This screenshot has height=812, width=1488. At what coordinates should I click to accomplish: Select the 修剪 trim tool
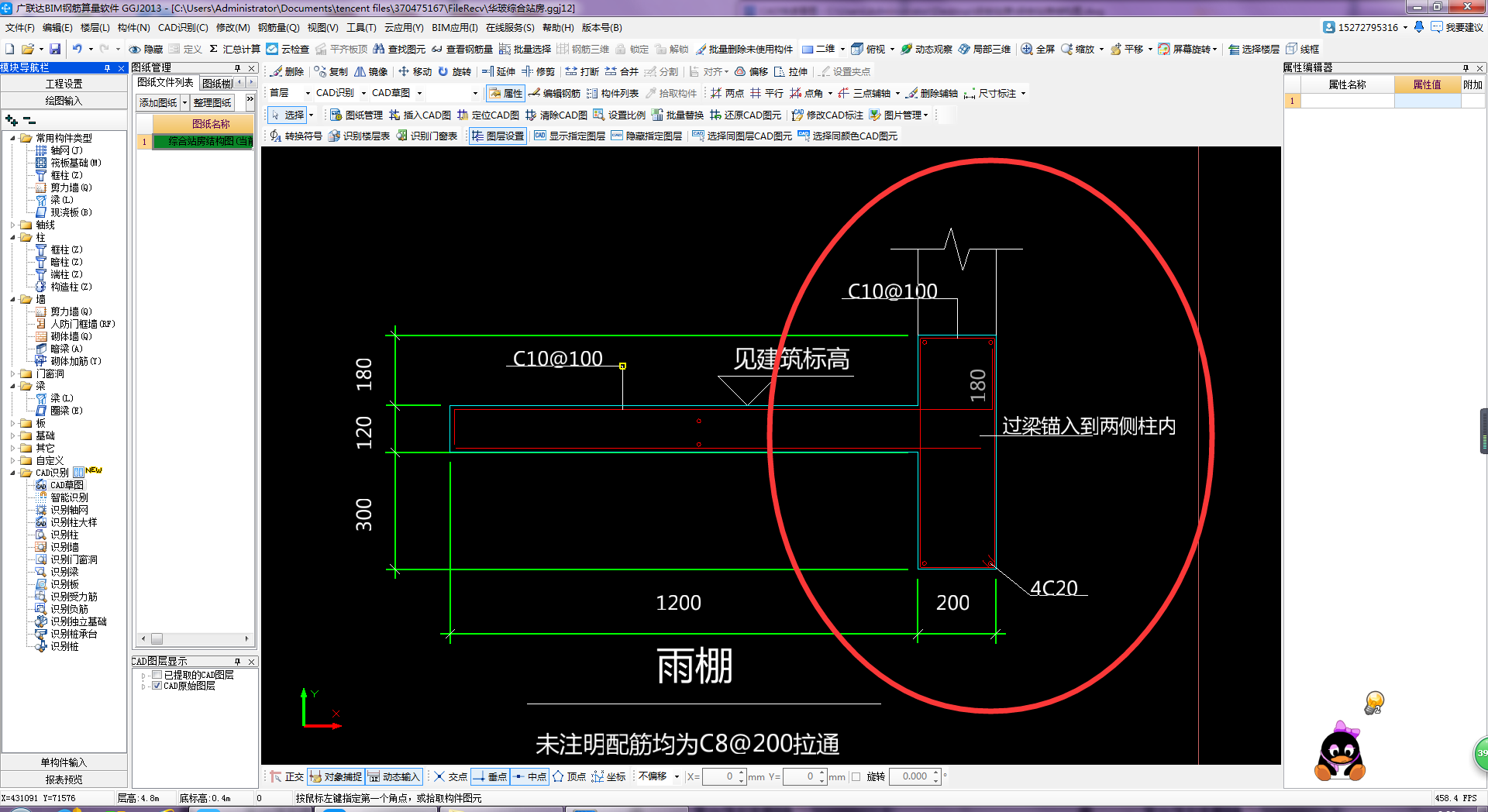point(538,71)
